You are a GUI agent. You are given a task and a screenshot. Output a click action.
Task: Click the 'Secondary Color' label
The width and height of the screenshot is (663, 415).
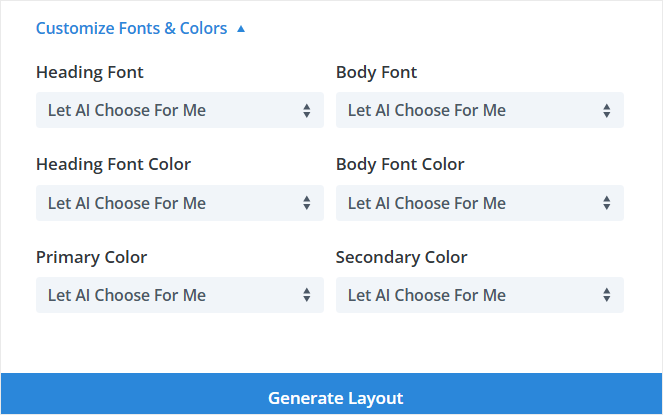(x=401, y=257)
